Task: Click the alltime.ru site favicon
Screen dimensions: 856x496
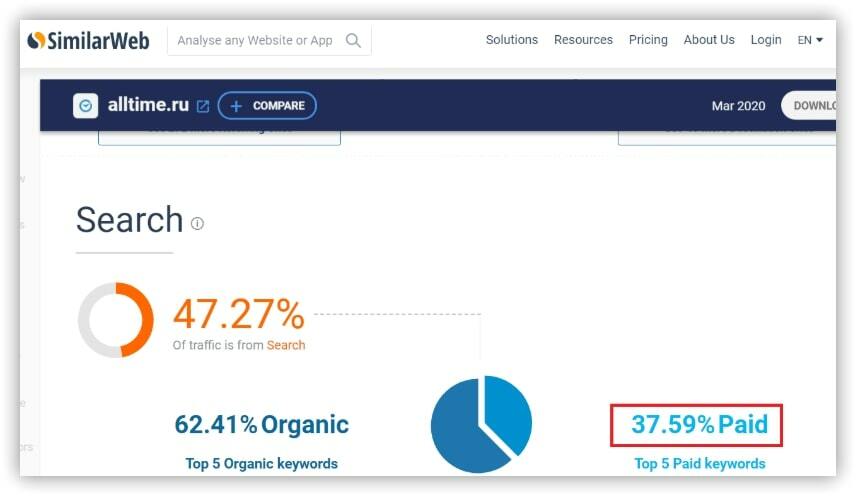Action: 86,105
